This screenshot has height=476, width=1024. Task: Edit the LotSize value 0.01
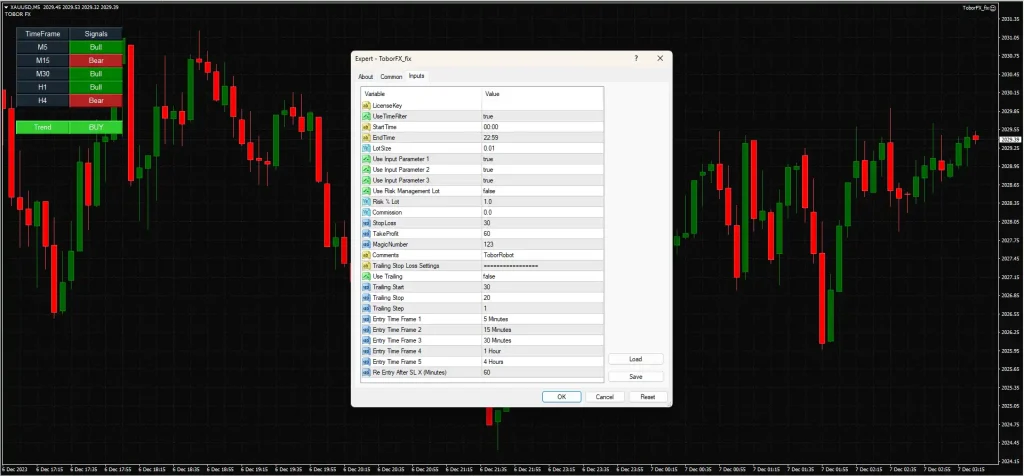pyautogui.click(x=542, y=148)
